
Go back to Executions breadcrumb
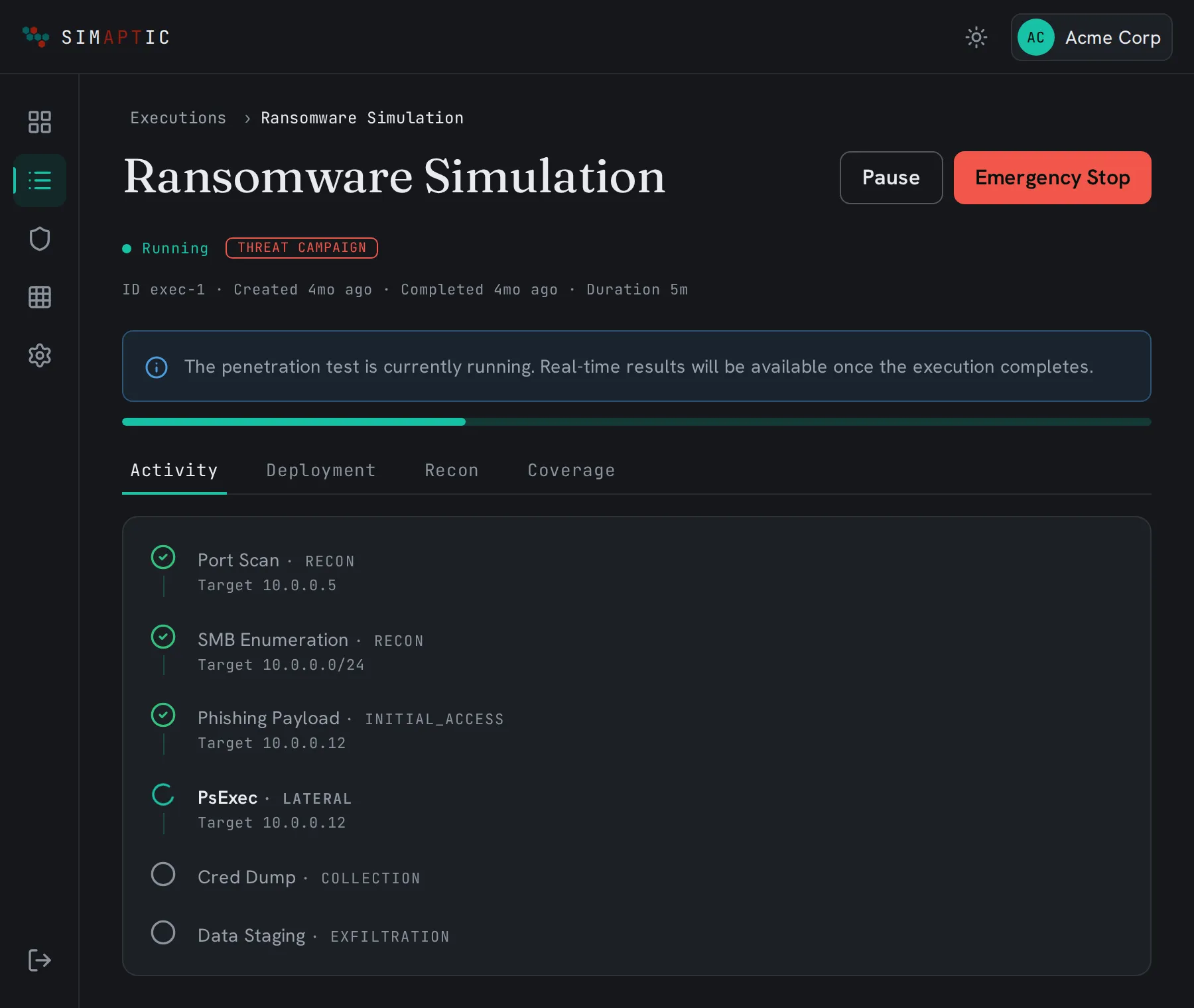(178, 118)
